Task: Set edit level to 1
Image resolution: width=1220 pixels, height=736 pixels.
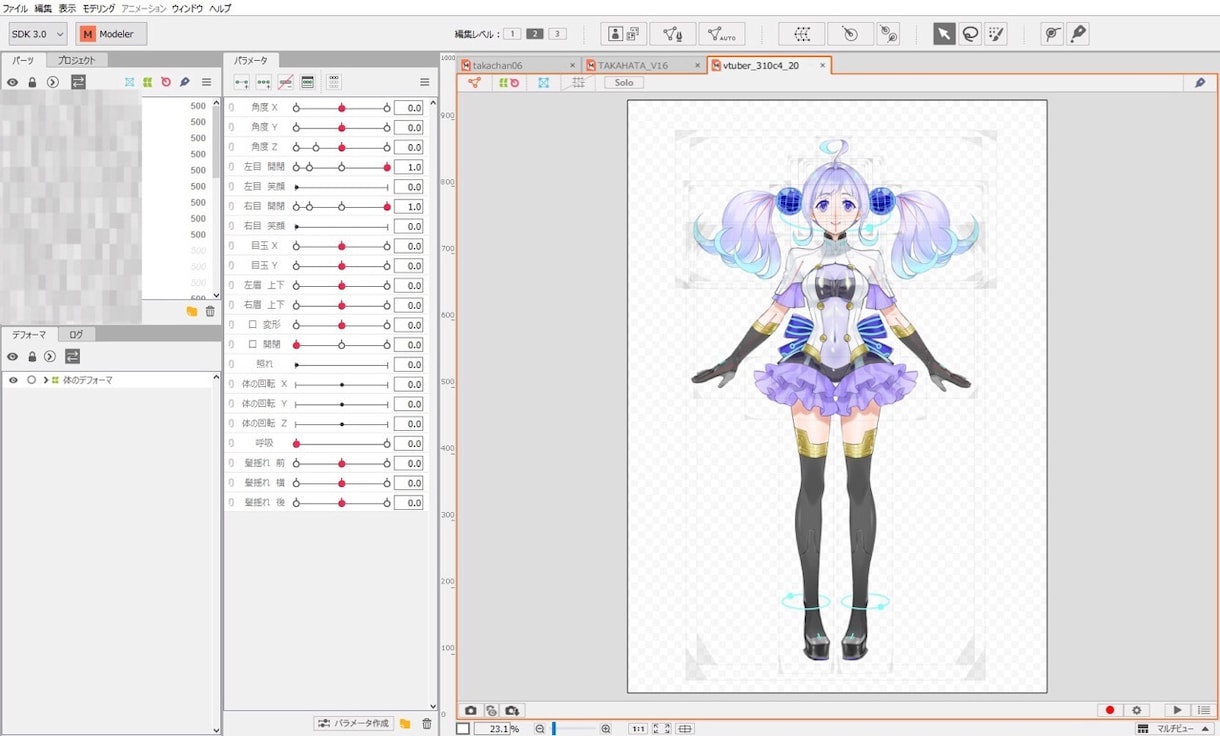Action: 512,34
